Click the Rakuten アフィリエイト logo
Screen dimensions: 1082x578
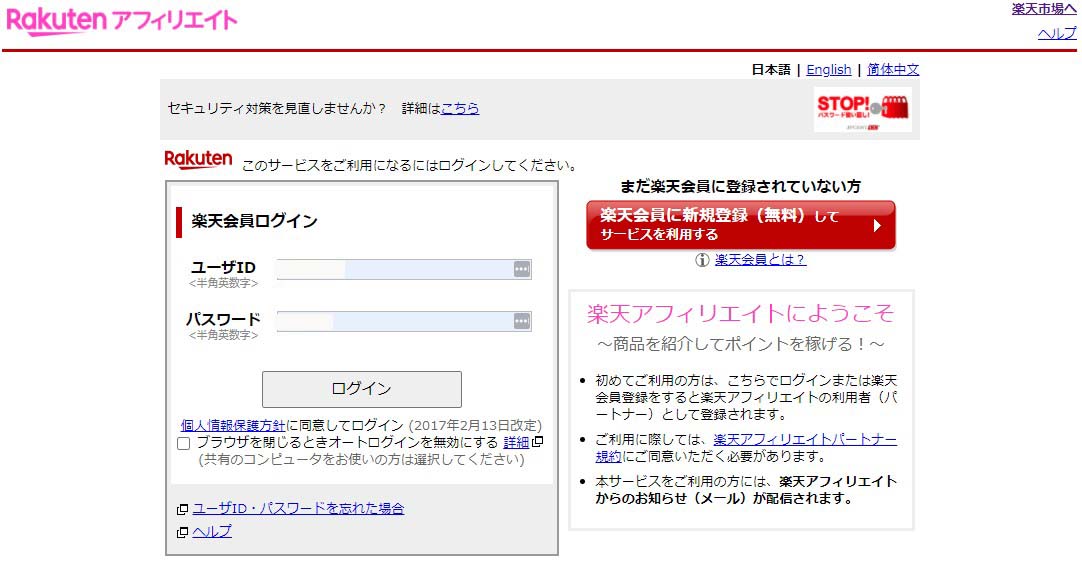(121, 21)
